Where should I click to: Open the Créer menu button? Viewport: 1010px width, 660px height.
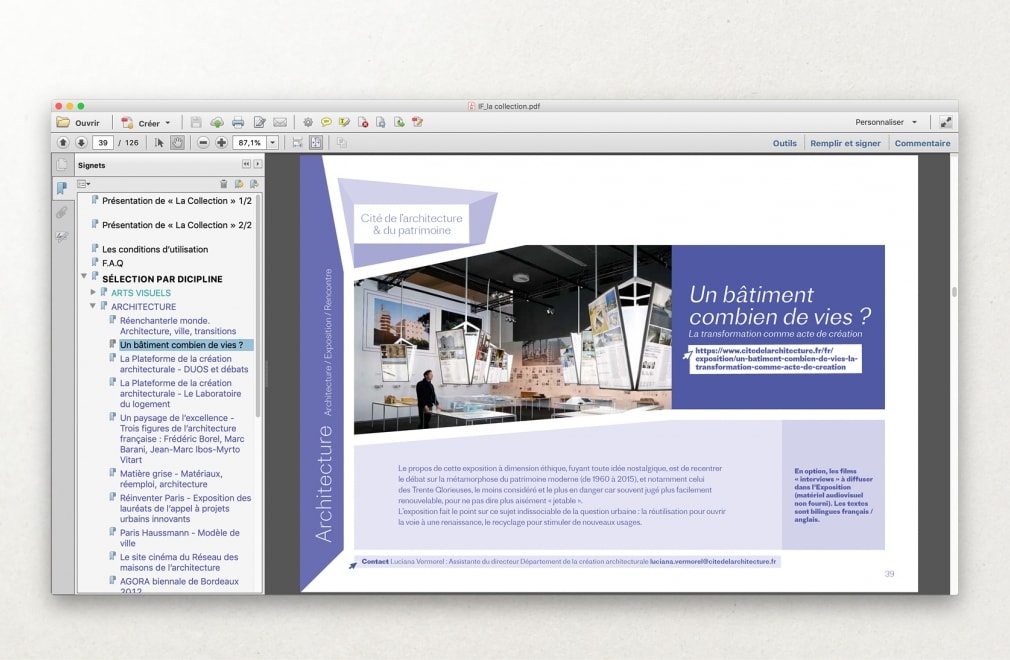coord(146,122)
